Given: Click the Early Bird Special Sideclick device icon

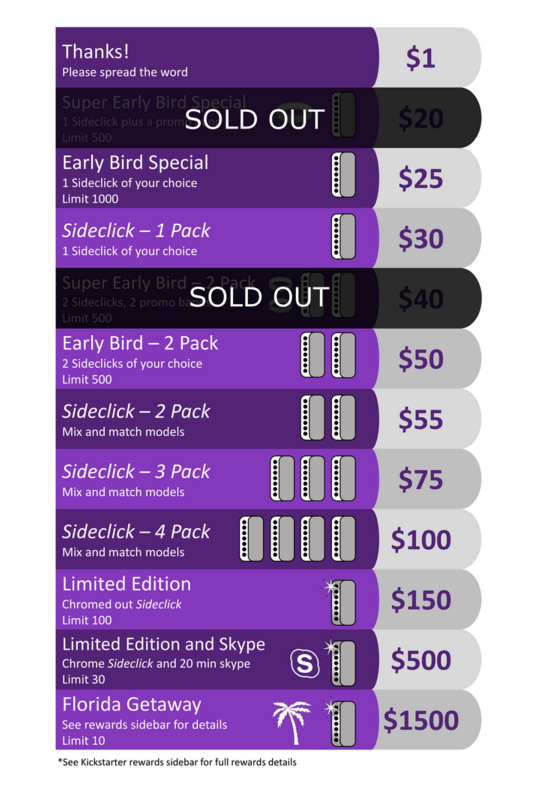Looking at the screenshot, I should coord(344,175).
